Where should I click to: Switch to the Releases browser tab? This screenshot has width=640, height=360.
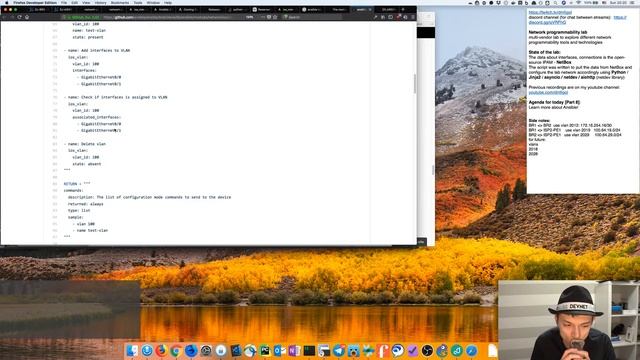point(213,9)
